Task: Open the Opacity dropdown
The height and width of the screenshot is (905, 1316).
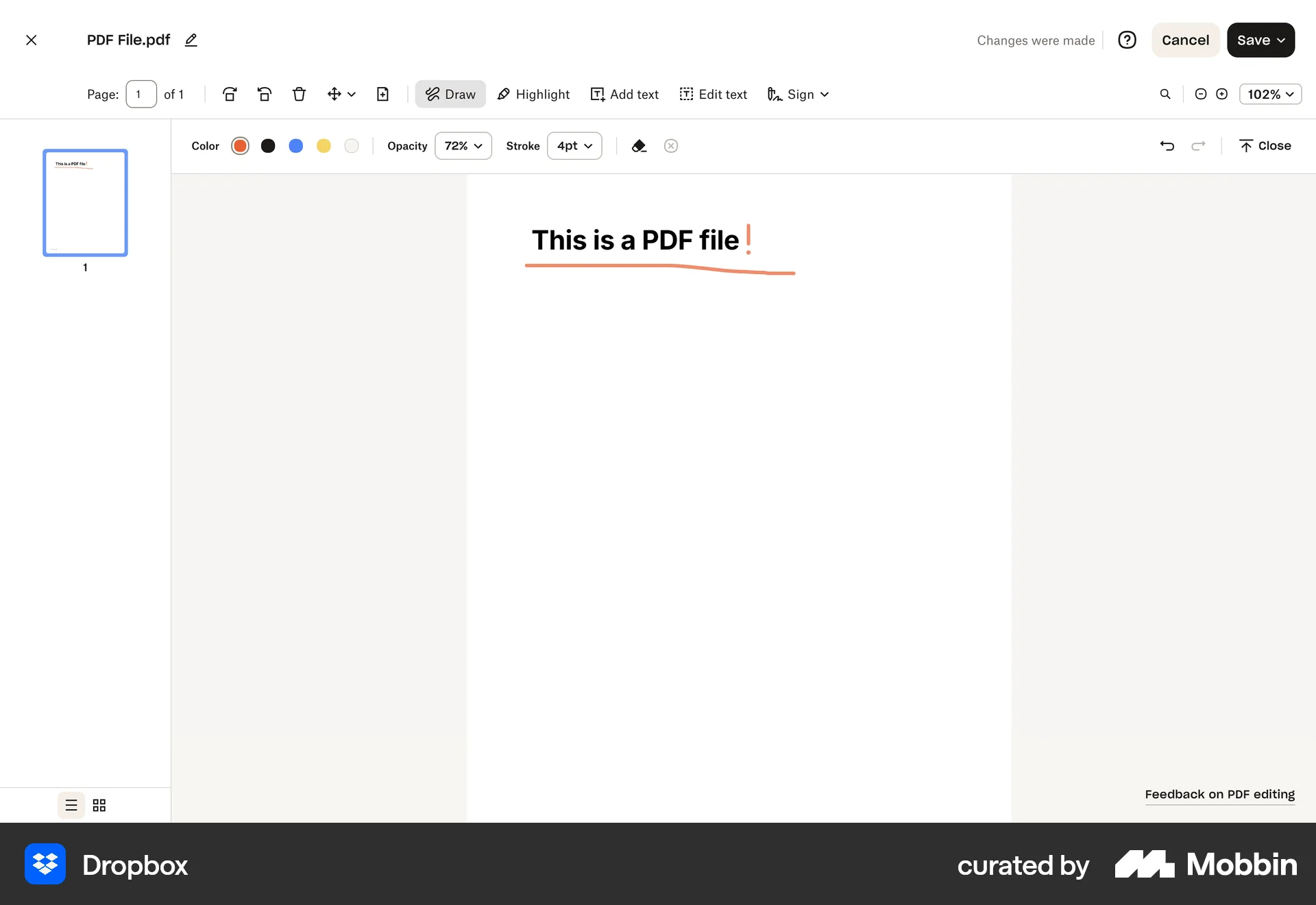Action: [463, 145]
